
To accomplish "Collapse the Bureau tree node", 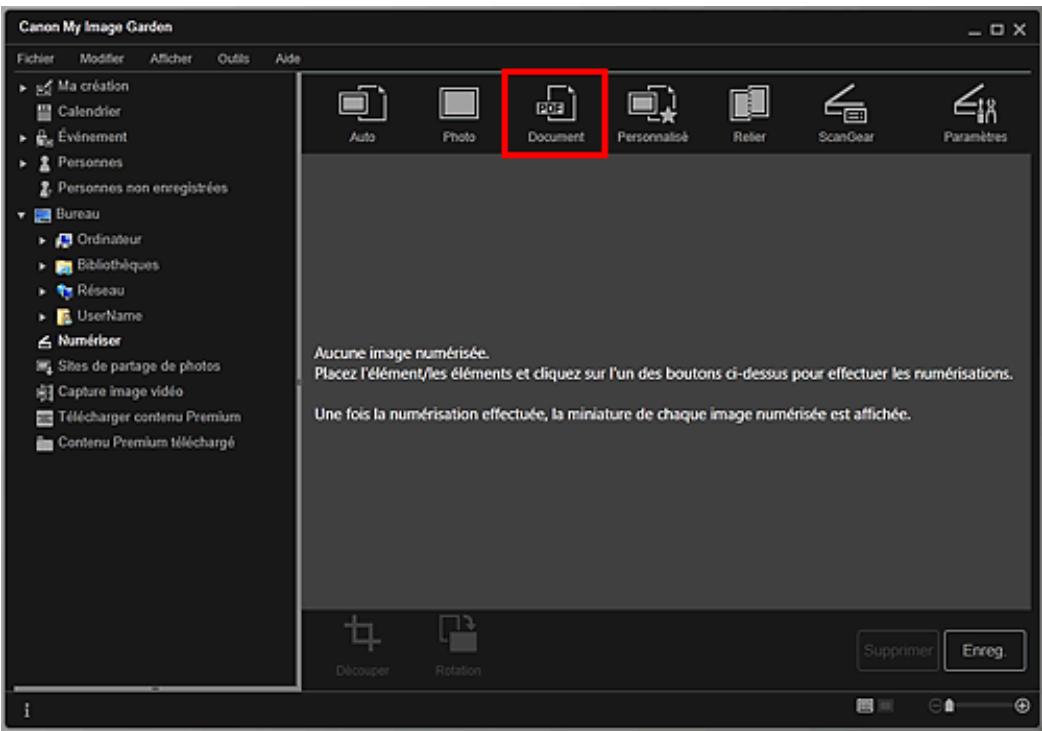I will (x=22, y=213).
